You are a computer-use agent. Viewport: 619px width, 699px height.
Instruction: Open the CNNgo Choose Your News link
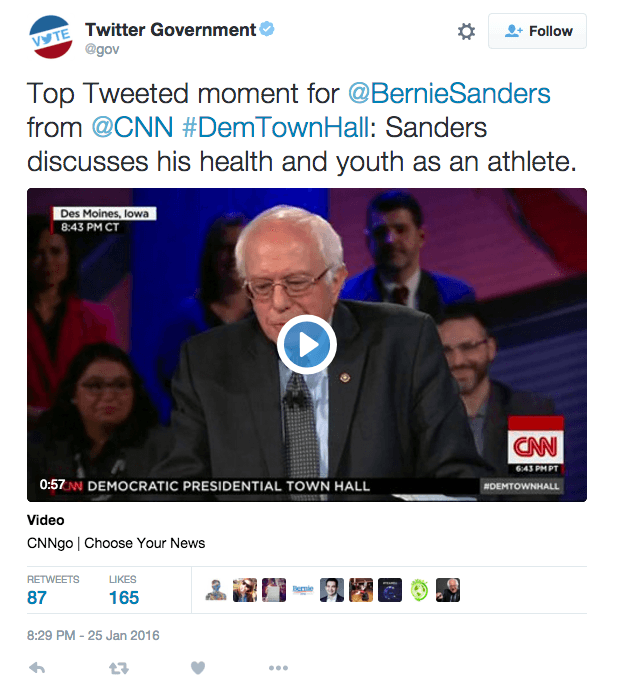click(116, 543)
